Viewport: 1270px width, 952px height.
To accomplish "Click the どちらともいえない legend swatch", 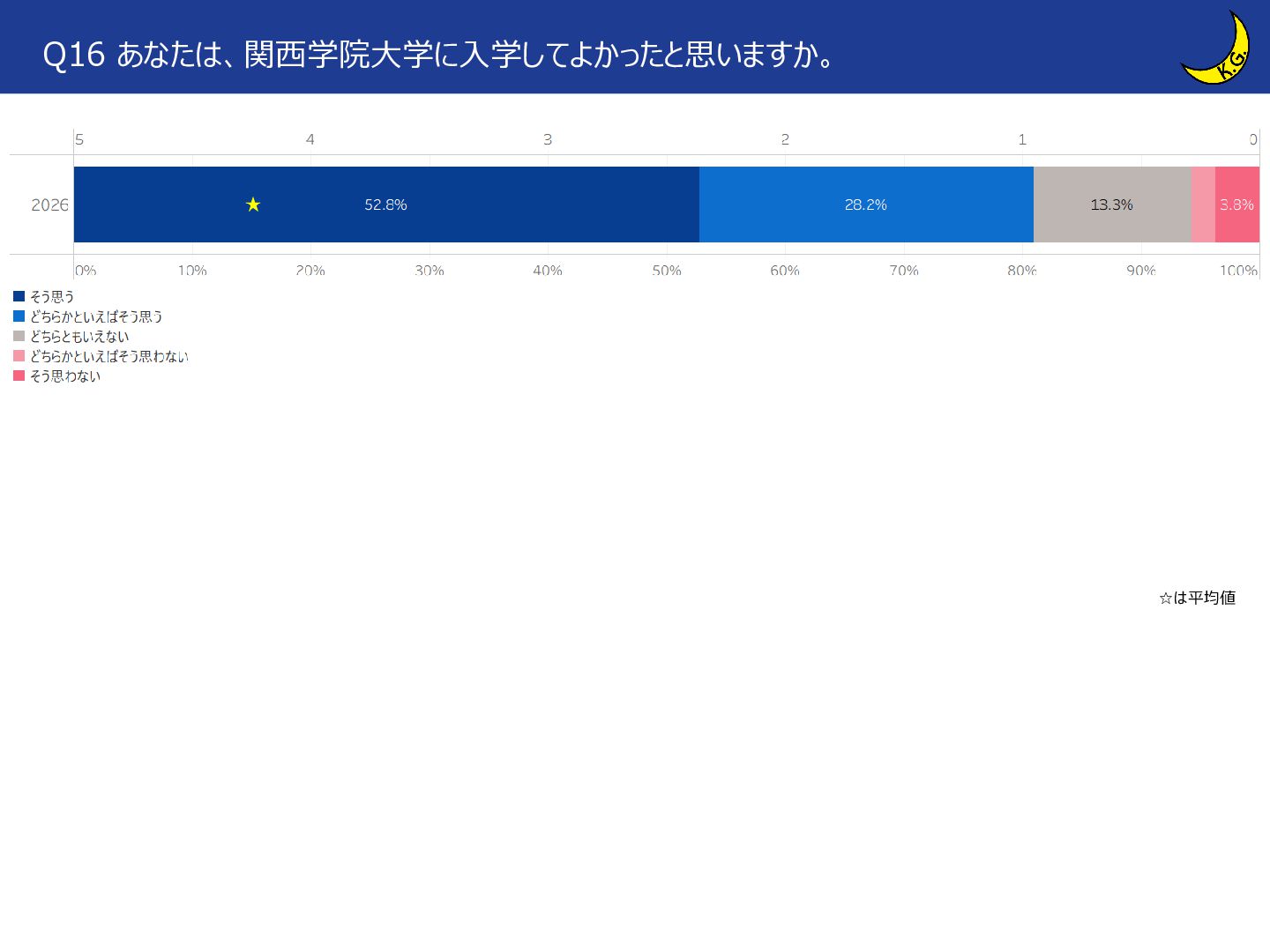I will [x=19, y=336].
